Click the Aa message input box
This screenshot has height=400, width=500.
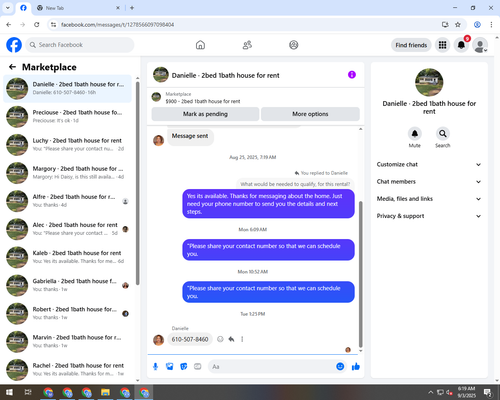[x=272, y=367]
